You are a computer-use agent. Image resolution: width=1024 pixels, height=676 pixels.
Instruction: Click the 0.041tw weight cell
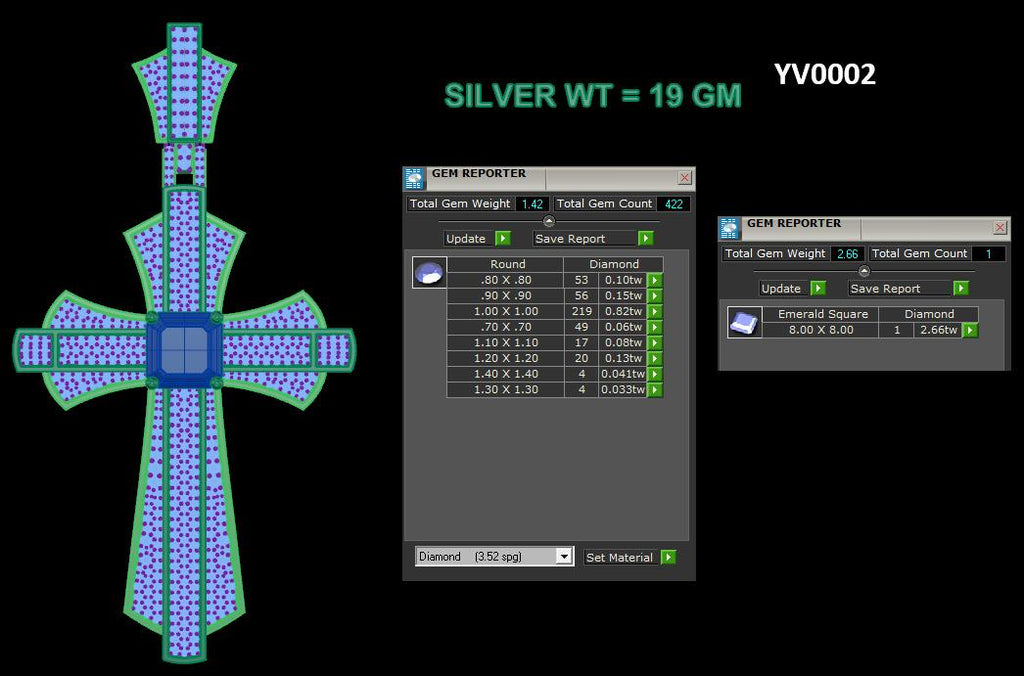tap(623, 374)
